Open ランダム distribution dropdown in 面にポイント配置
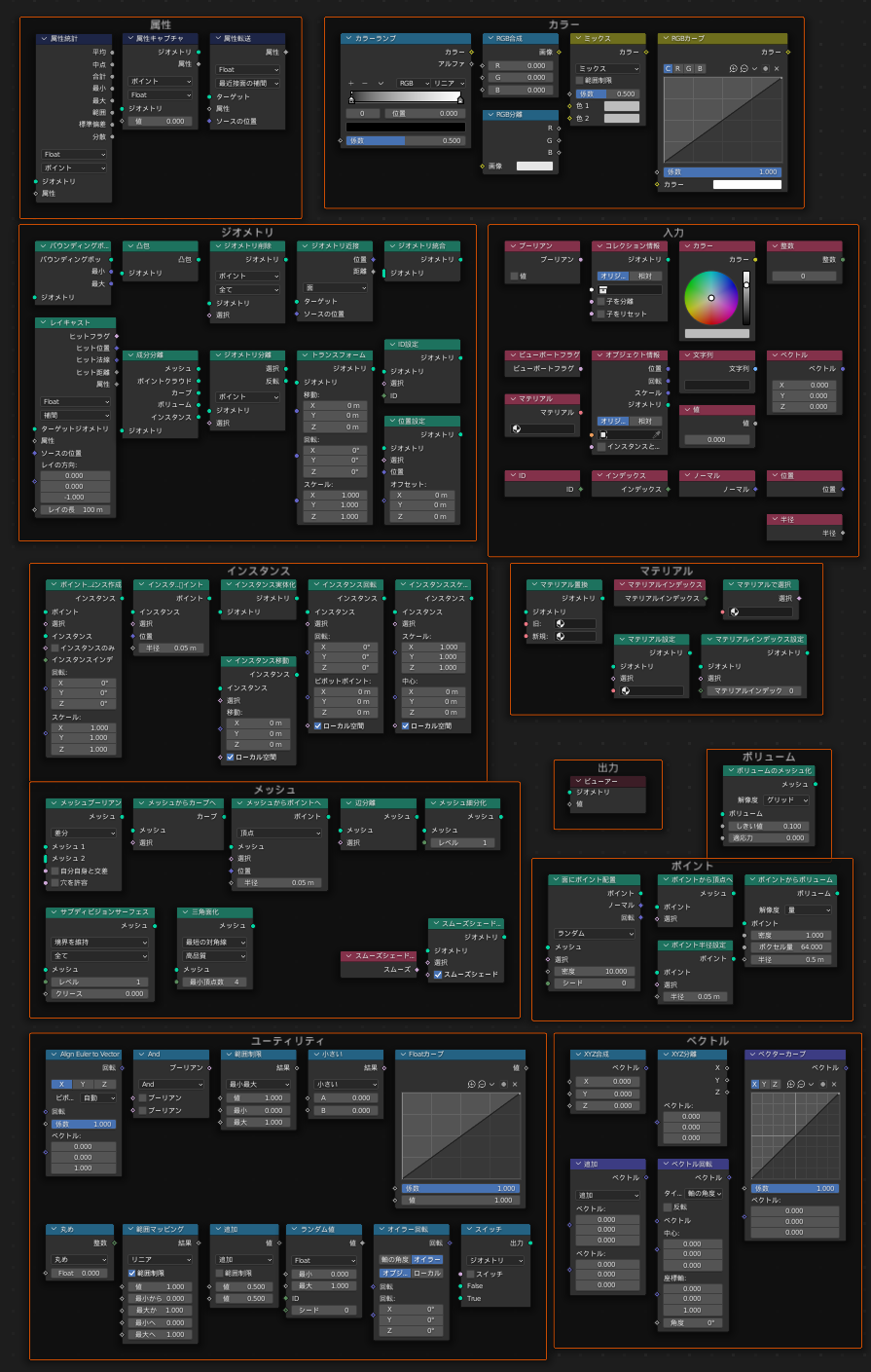The width and height of the screenshot is (871, 1372). [595, 933]
